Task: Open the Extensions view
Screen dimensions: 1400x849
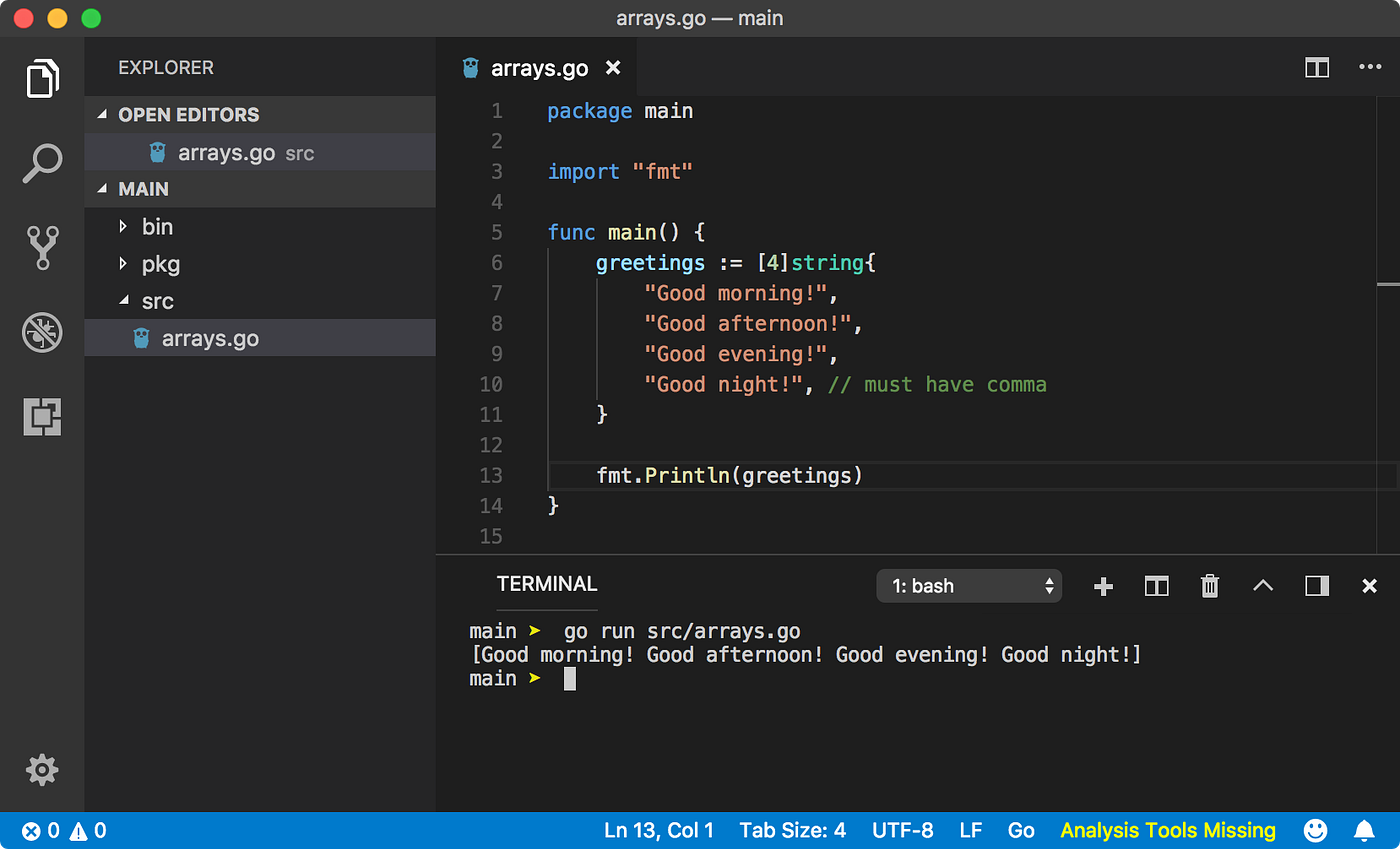Action: tap(41, 417)
